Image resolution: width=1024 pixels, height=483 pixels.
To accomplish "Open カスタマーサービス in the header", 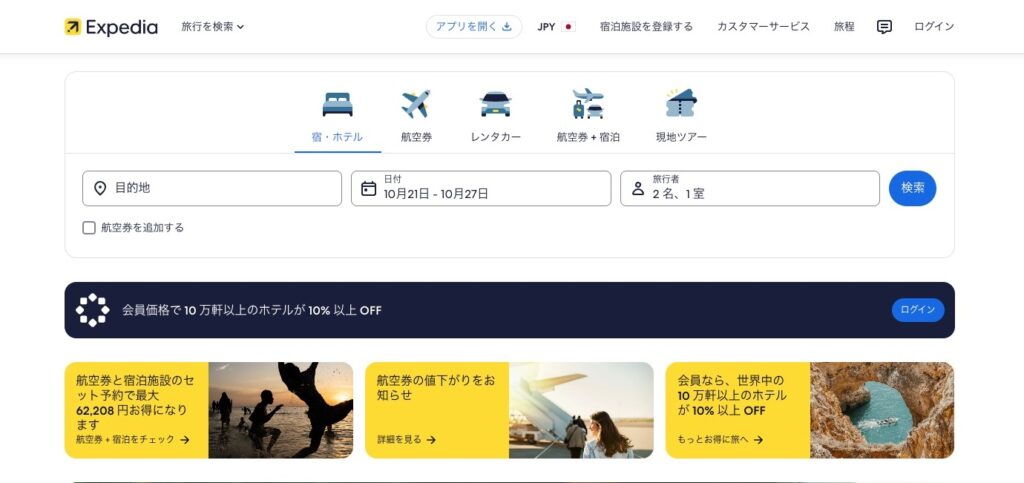I will [x=763, y=27].
